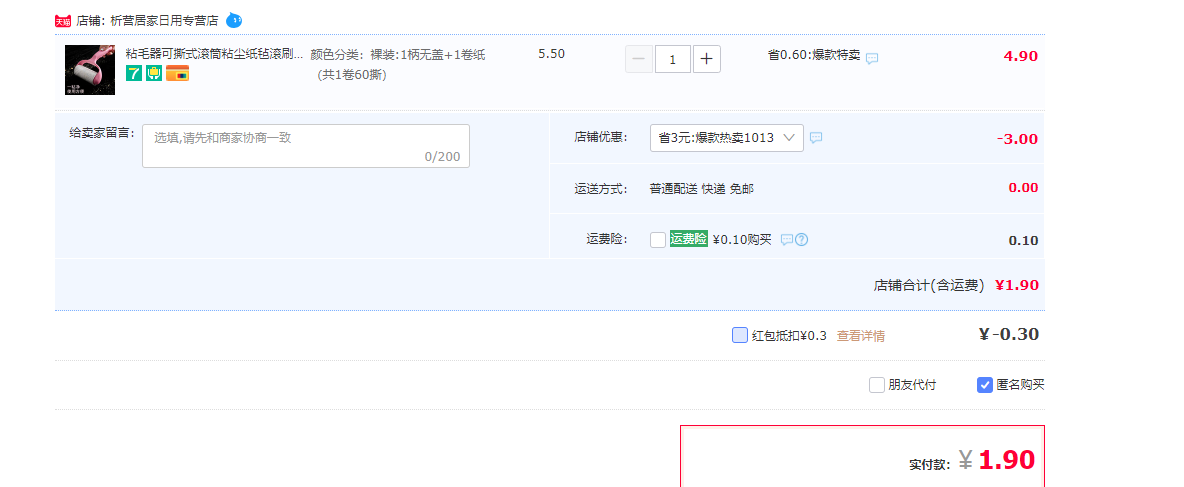This screenshot has height=487, width=1184.
Task: Decrease quantity with the minus button
Action: [639, 59]
